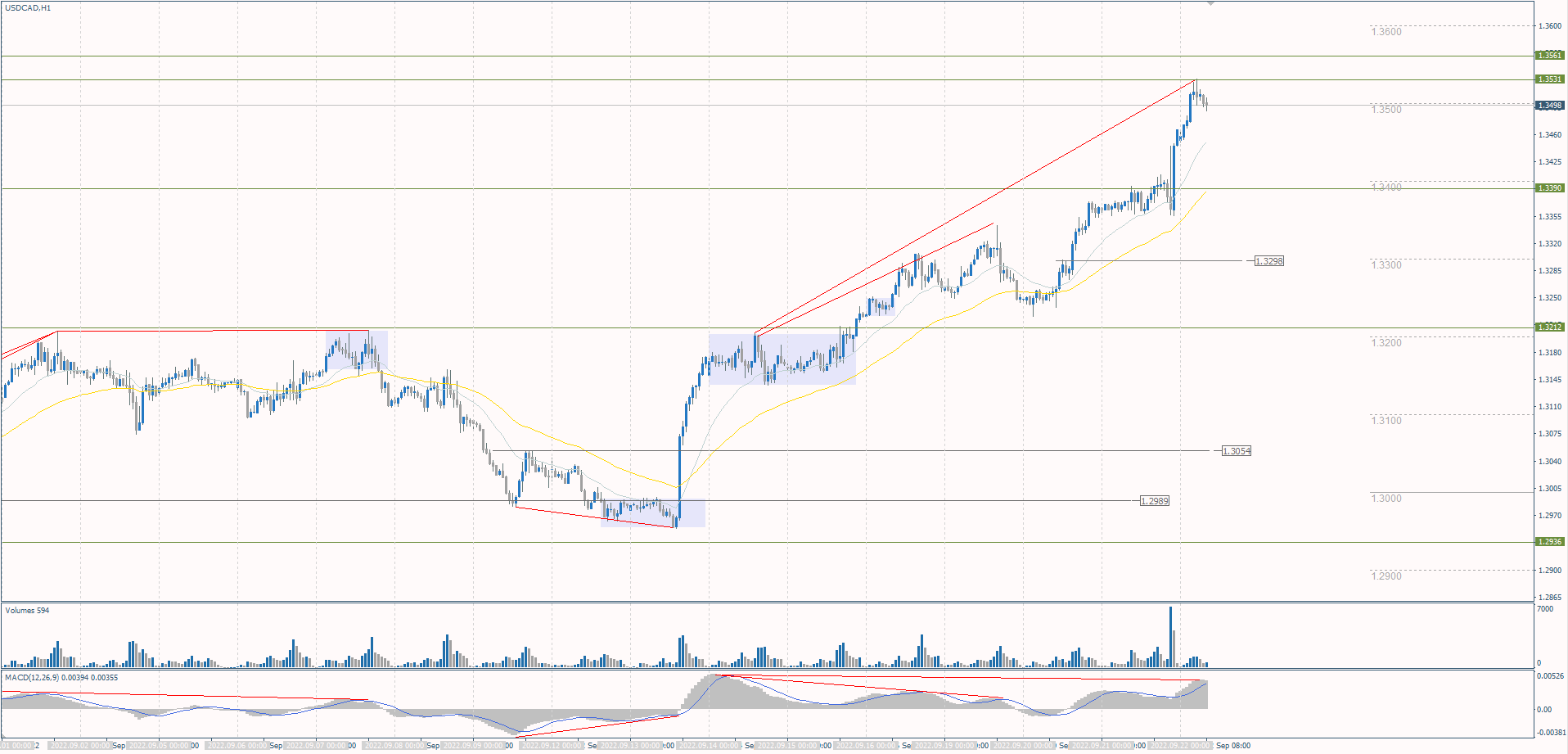The height and width of the screenshot is (754, 1568).
Task: Click the large grey 1.3000 round-level label
Action: 1386,499
